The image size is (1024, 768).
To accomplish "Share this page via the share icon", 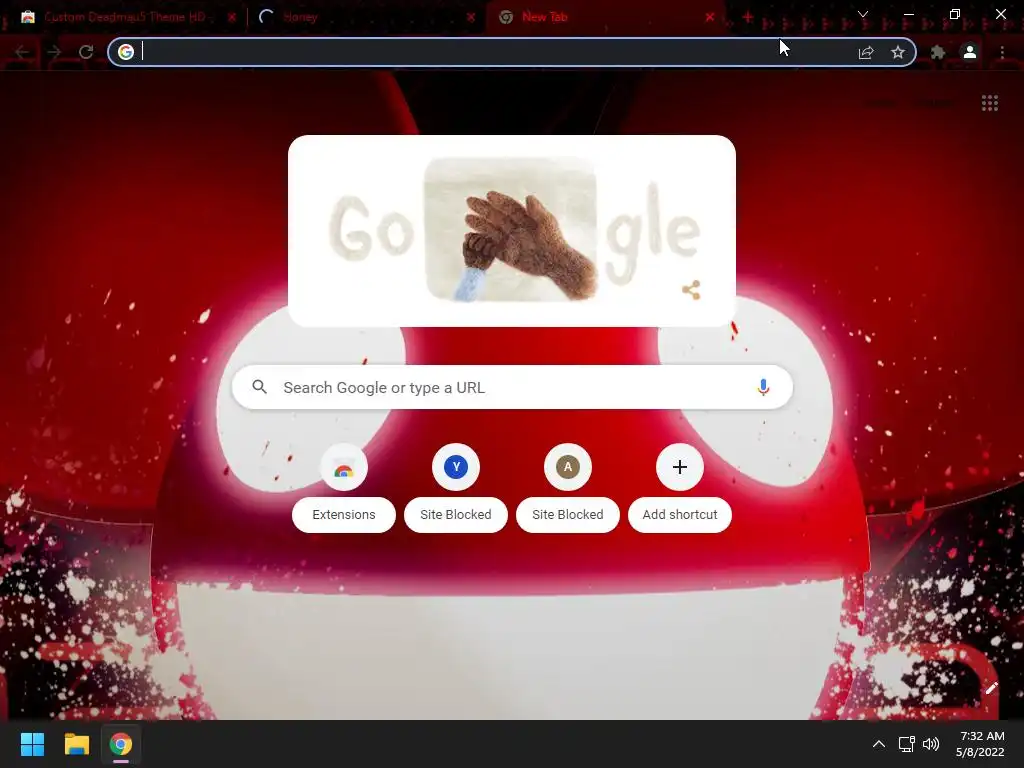I will pyautogui.click(x=866, y=52).
